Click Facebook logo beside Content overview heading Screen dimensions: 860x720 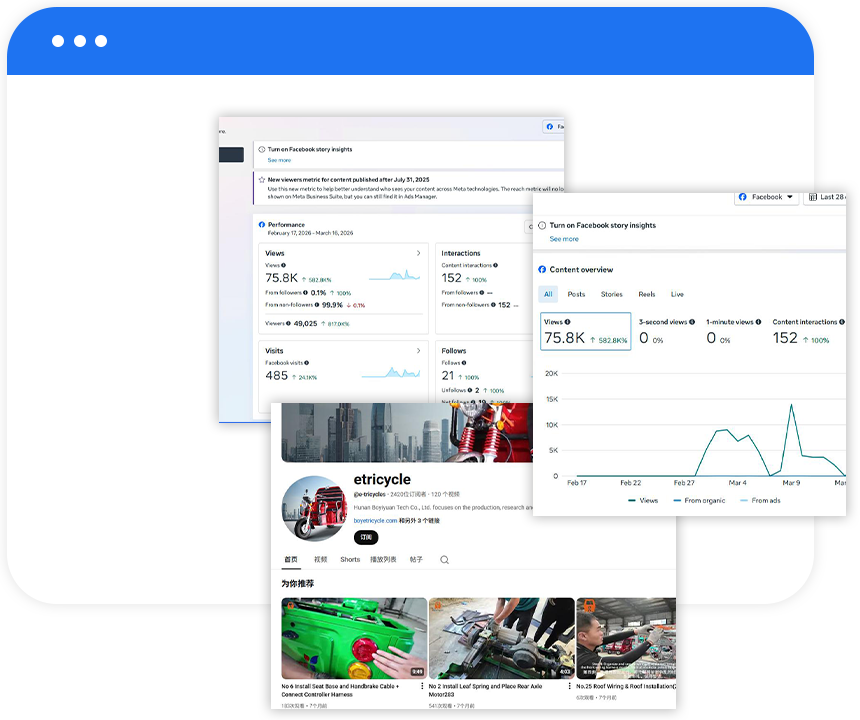(x=542, y=270)
